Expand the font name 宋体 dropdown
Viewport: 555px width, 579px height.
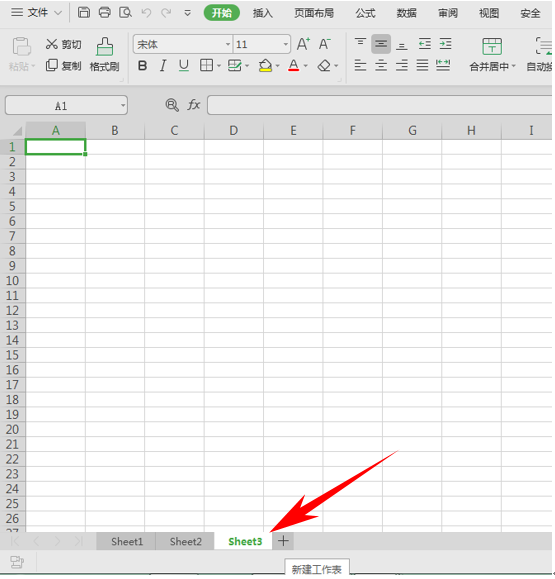(x=228, y=44)
